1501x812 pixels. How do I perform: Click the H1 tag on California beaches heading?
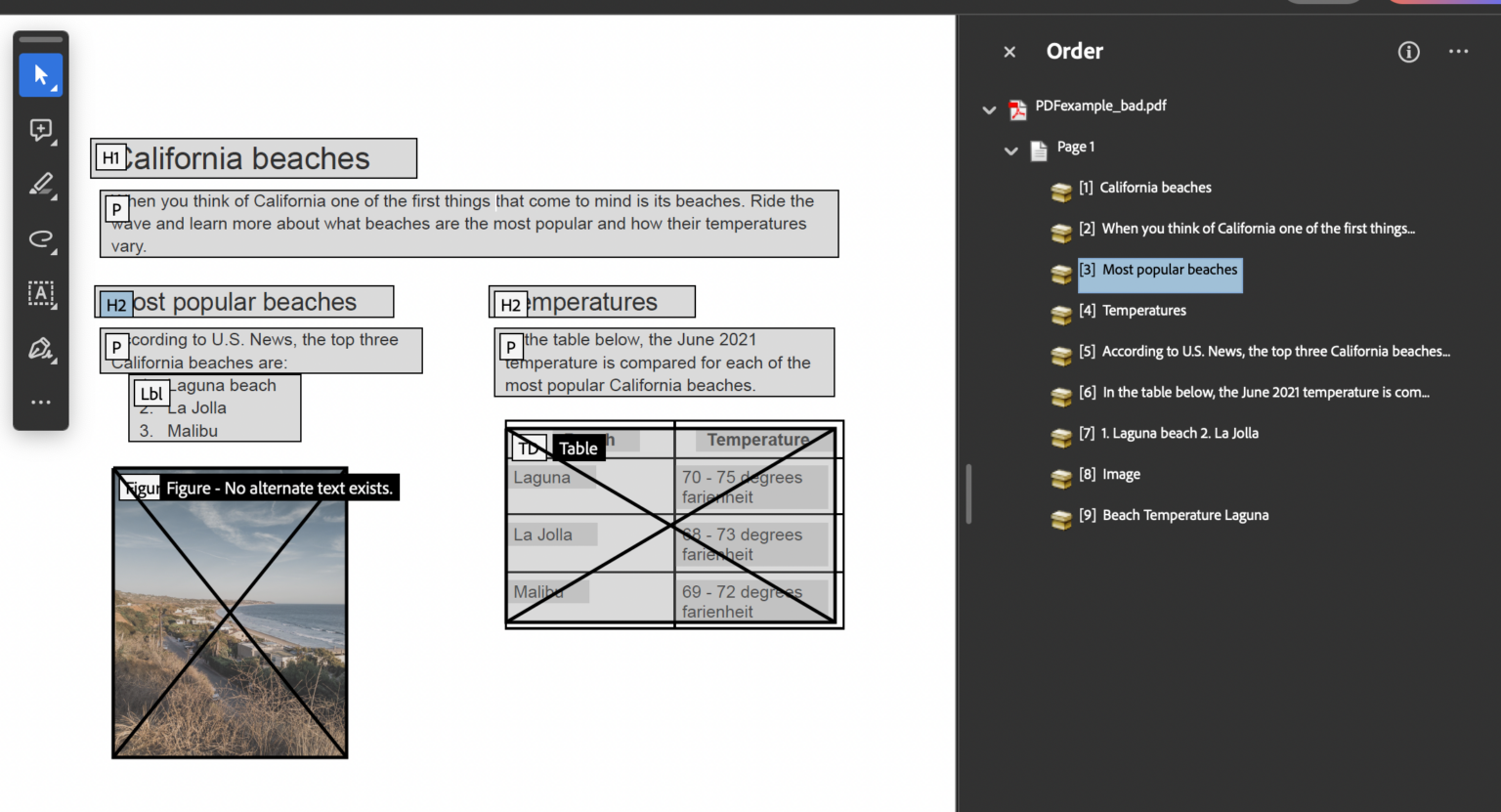(110, 156)
